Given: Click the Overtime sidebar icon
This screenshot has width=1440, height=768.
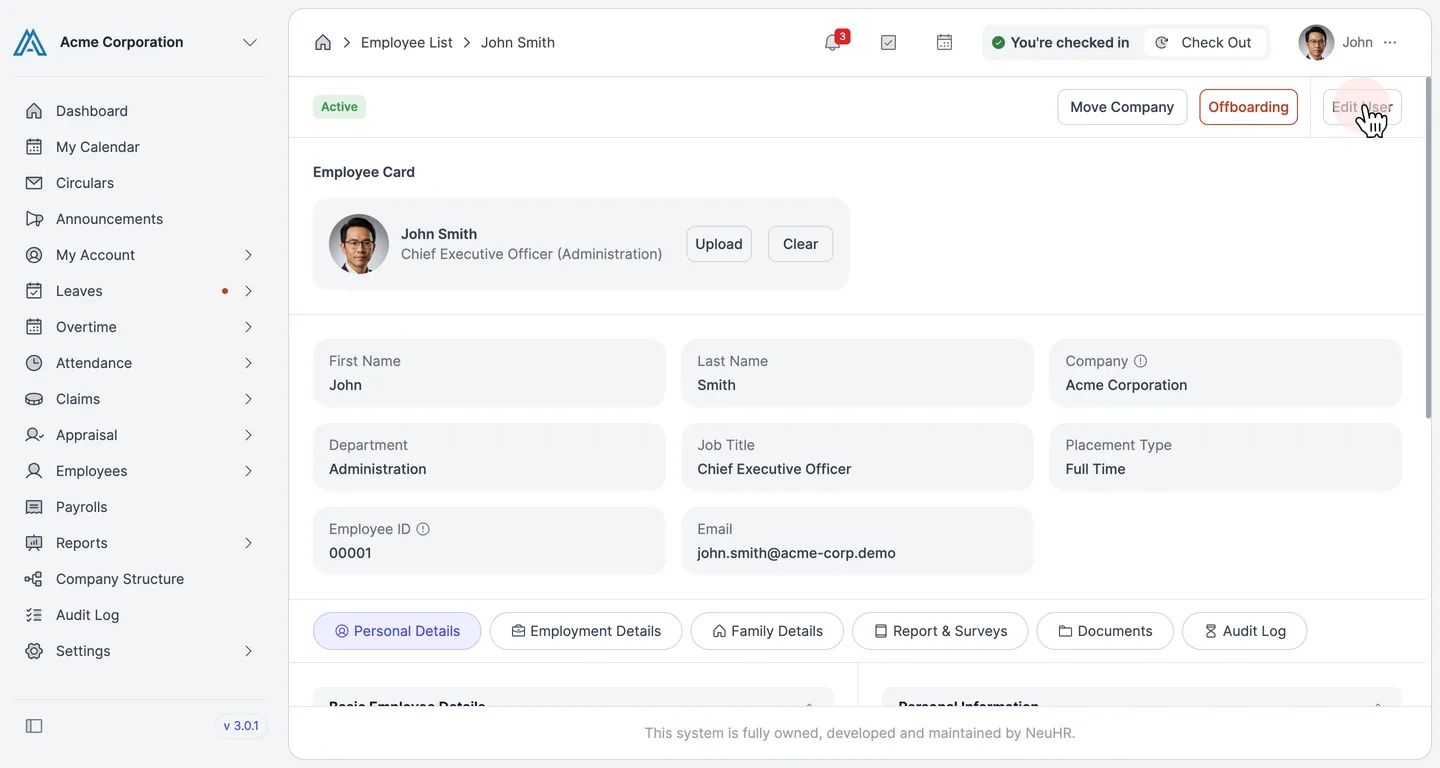Looking at the screenshot, I should 34,327.
